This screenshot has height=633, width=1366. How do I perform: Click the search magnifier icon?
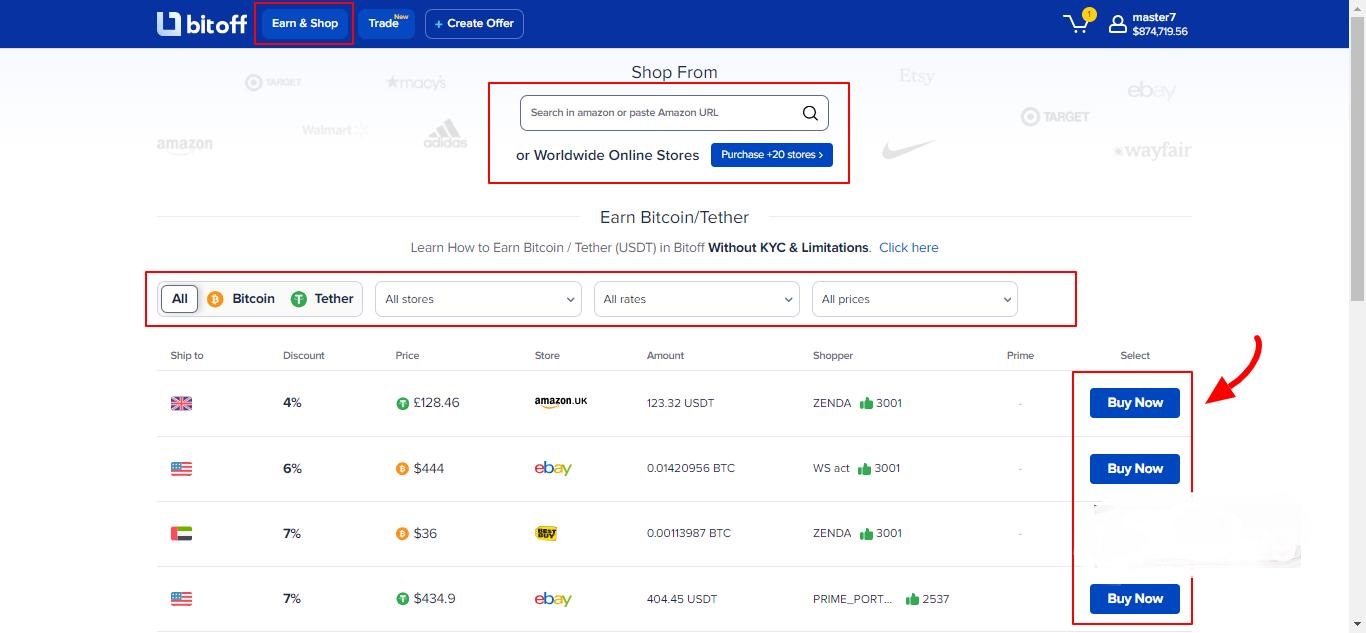tap(810, 113)
